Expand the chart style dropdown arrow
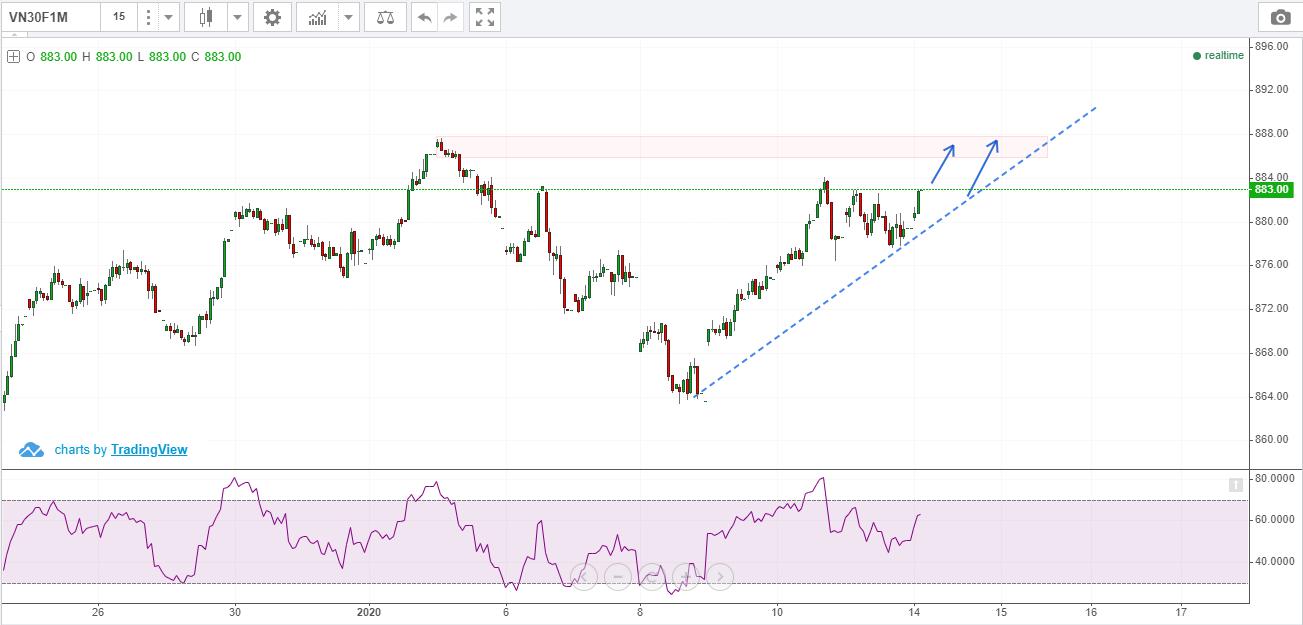The height and width of the screenshot is (625, 1303). tap(238, 17)
